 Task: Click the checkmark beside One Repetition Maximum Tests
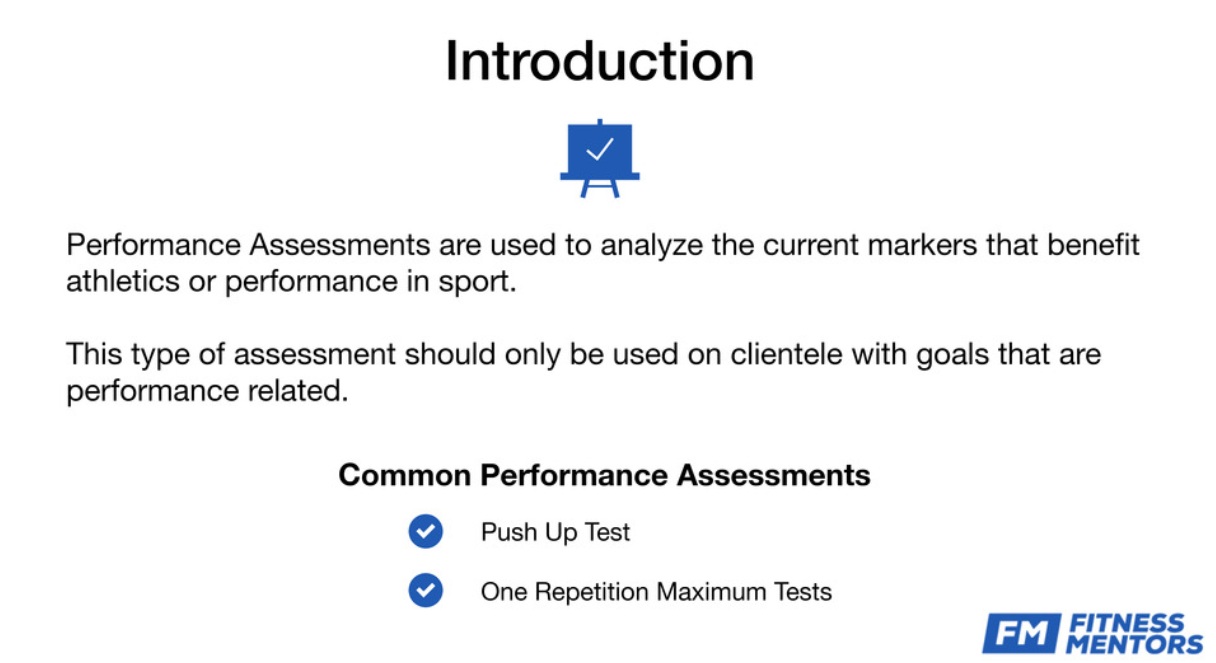point(425,591)
